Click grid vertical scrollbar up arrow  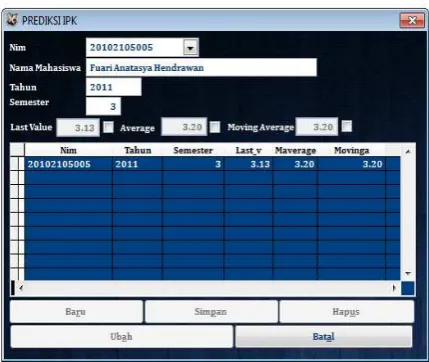point(408,151)
